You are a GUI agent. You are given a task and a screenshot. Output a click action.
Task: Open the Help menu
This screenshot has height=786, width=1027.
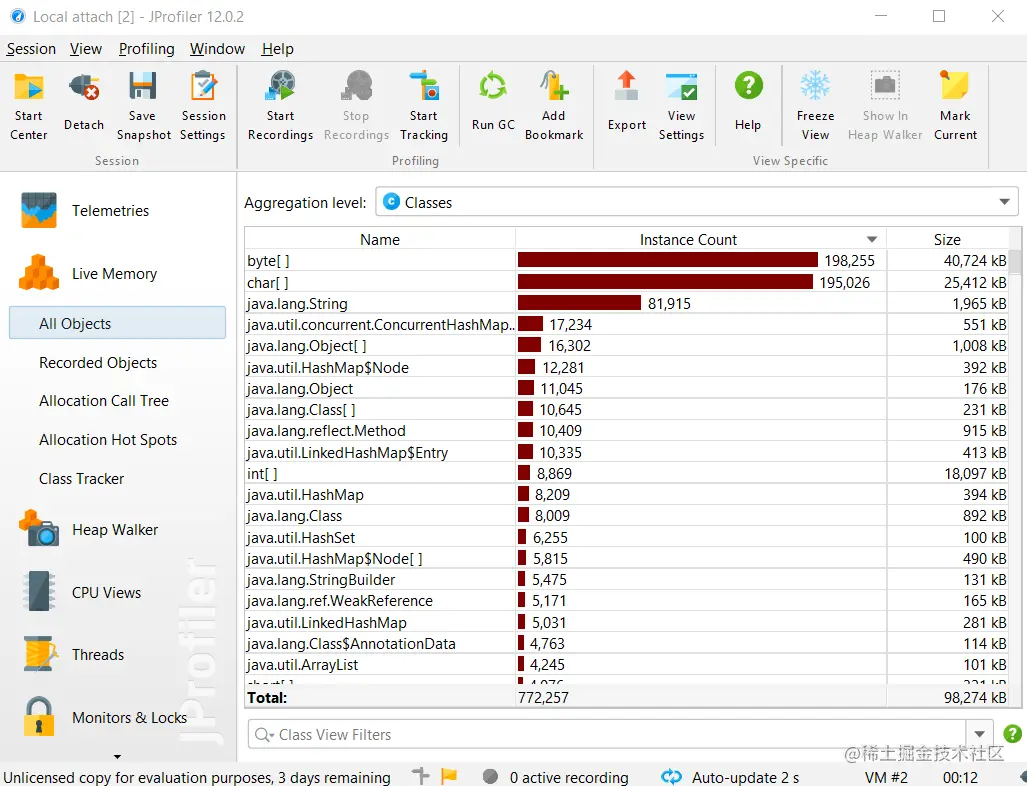[278, 48]
